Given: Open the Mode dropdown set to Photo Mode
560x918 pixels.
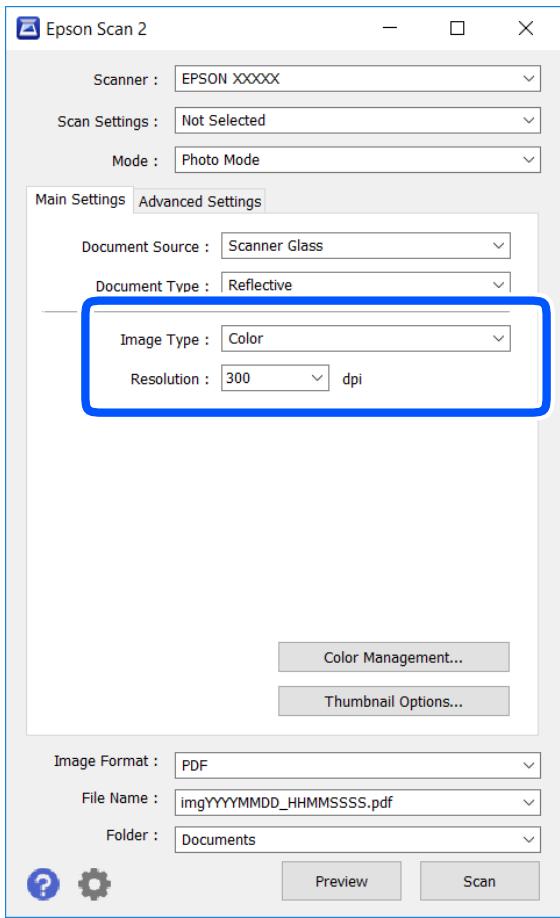Looking at the screenshot, I should pyautogui.click(x=358, y=160).
